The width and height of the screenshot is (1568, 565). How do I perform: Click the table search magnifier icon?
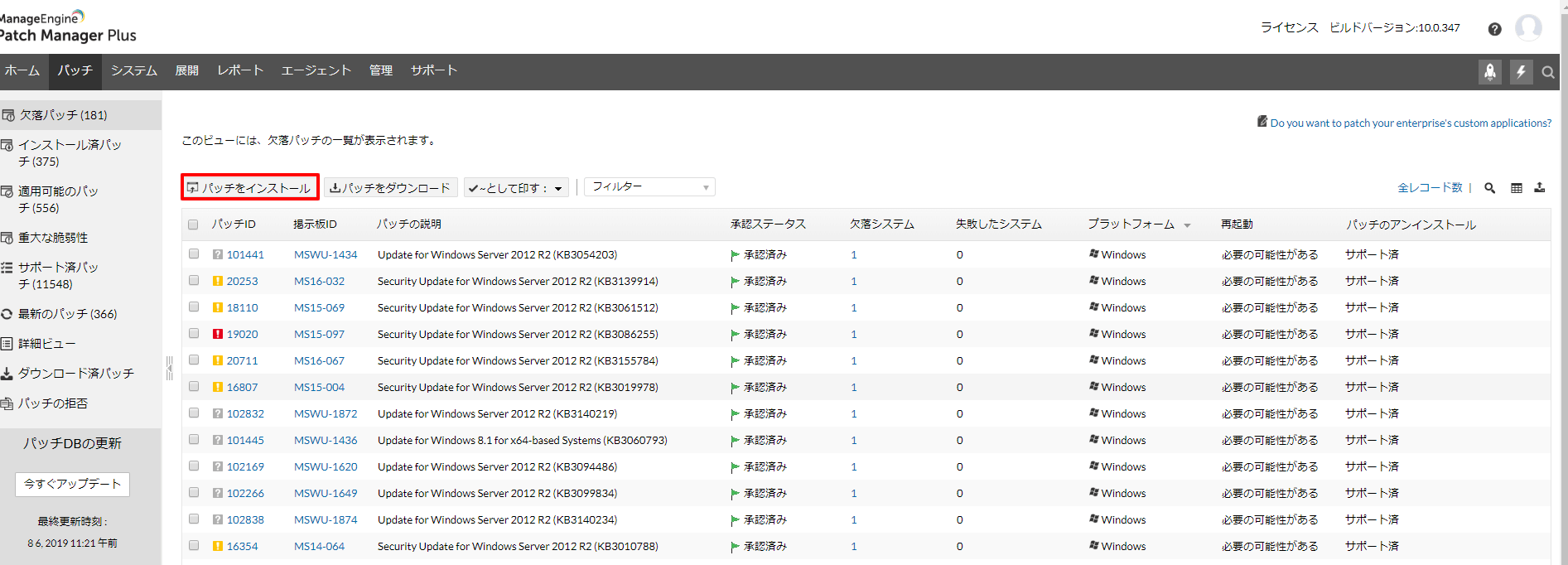[x=1489, y=188]
